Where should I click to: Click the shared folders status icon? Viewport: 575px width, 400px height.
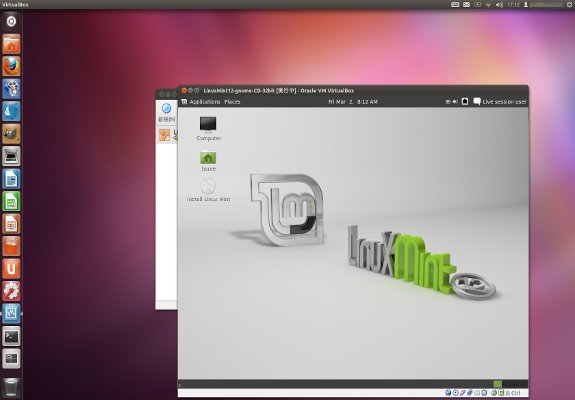point(477,393)
